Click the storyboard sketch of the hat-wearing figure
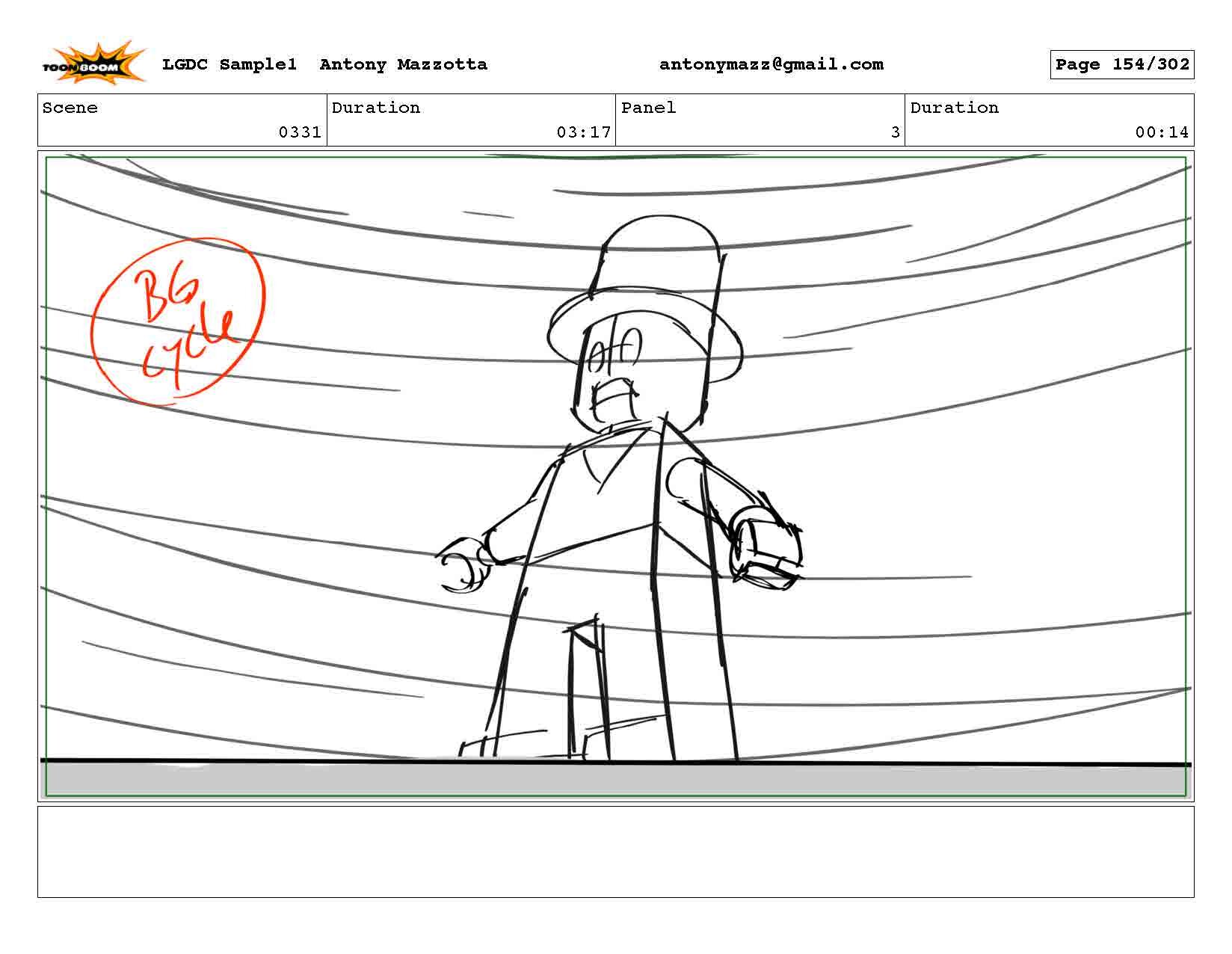The image size is (1232, 954). [620, 490]
